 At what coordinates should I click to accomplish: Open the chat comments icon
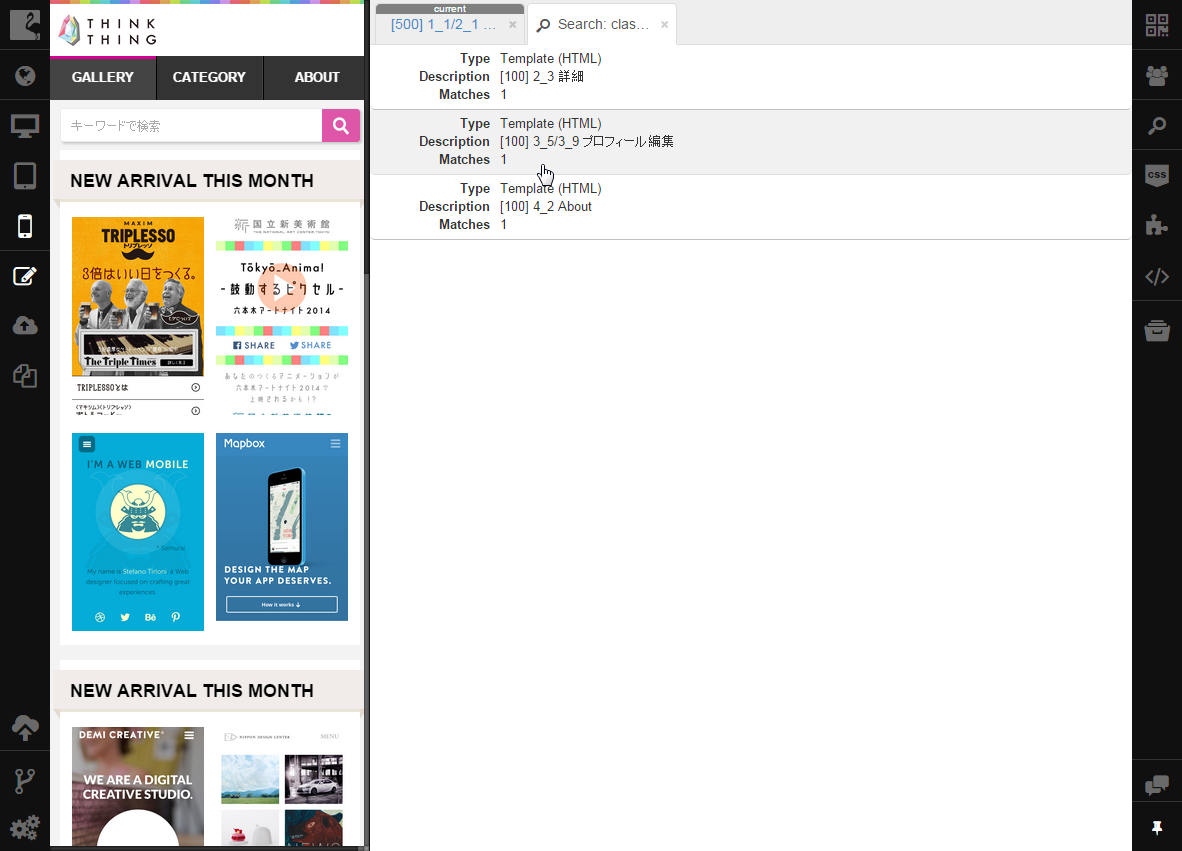(x=1157, y=785)
